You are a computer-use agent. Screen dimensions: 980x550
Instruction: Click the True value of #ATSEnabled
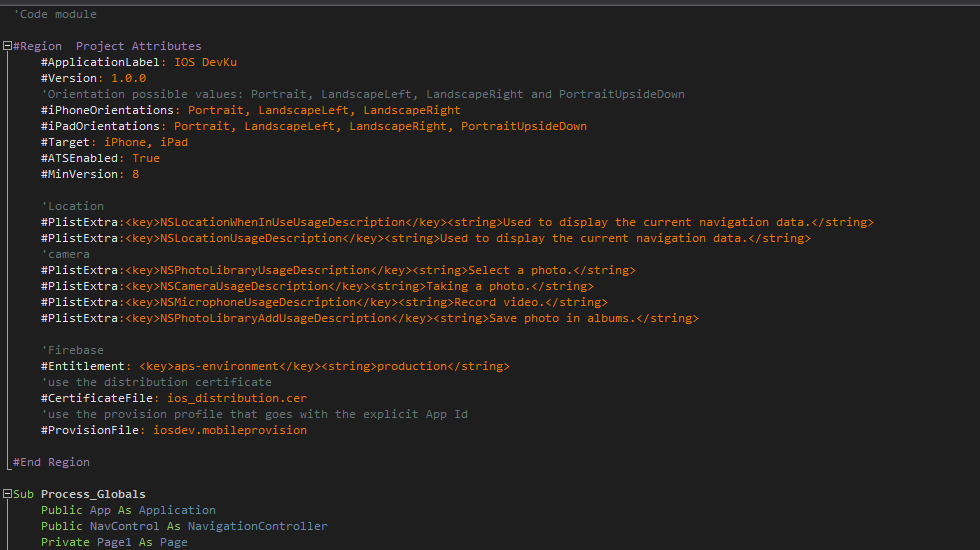pos(146,158)
